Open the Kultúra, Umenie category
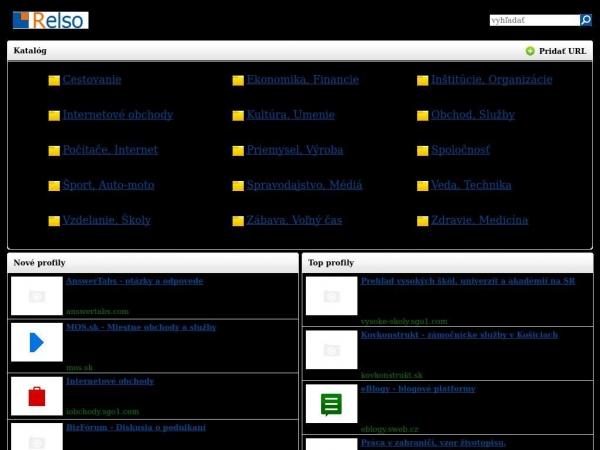600x450 pixels. [290, 115]
